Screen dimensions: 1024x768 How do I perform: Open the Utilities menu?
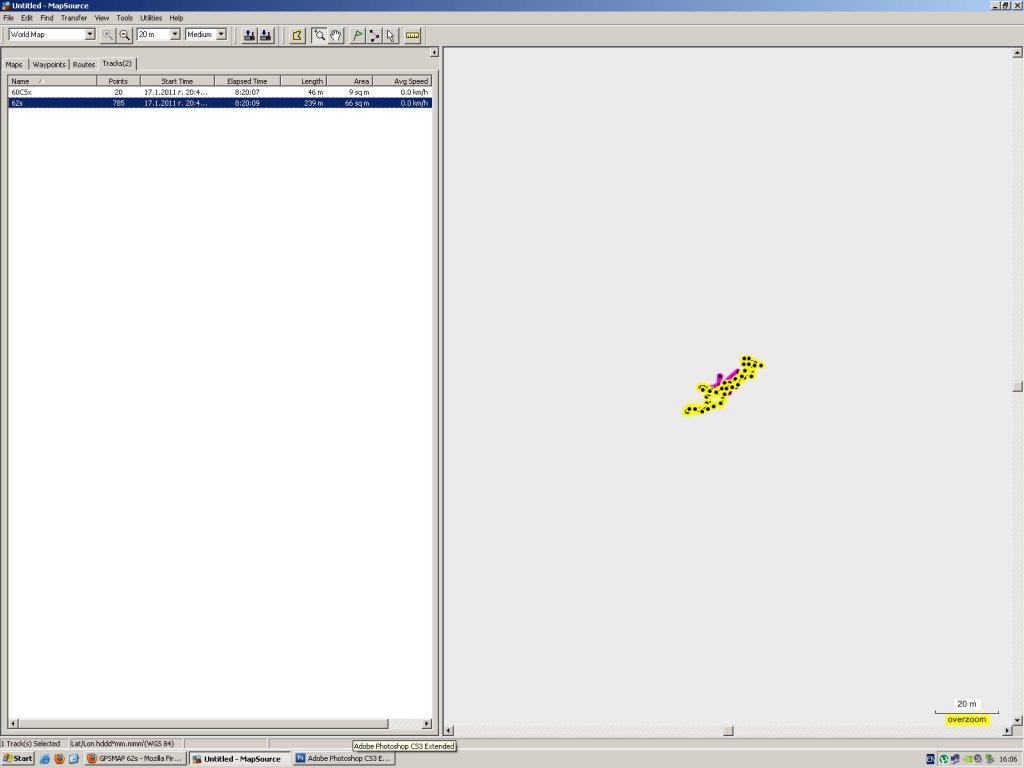click(151, 18)
